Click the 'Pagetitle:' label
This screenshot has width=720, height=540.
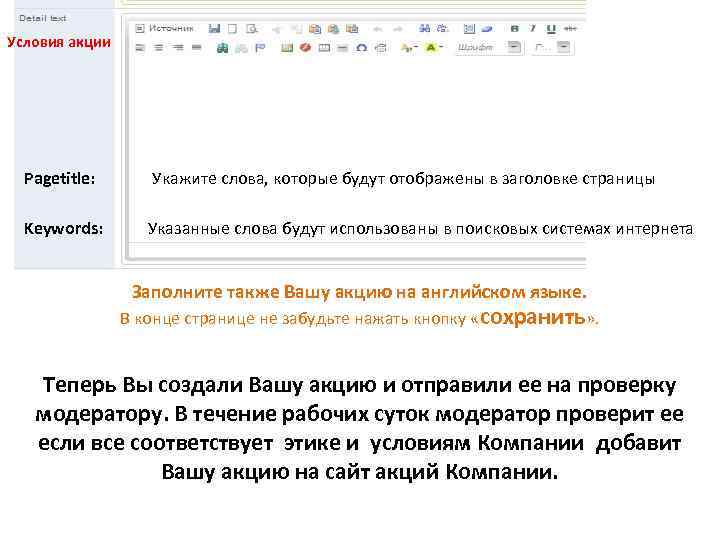59,179
